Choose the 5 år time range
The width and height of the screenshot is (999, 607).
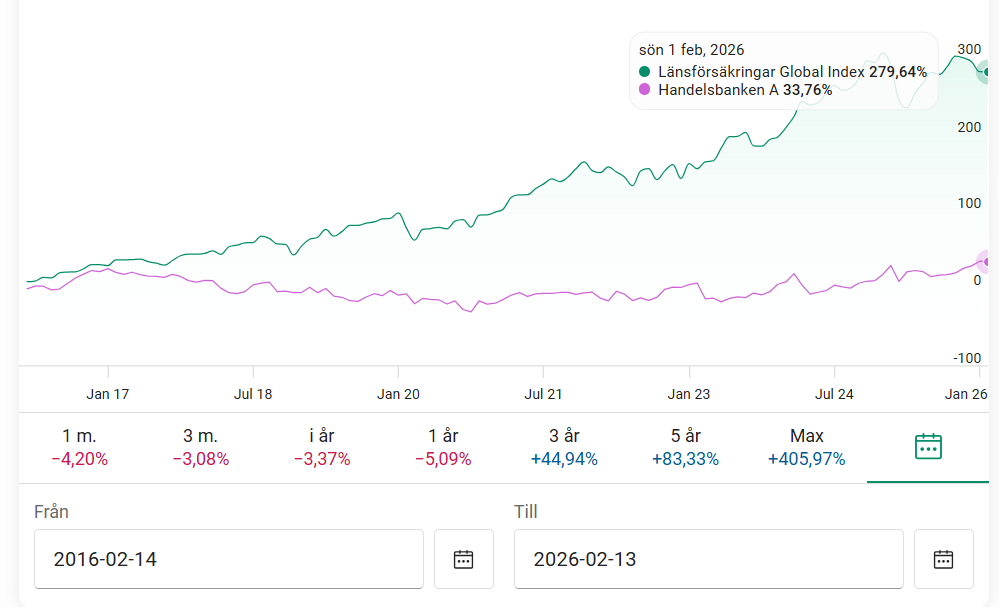click(685, 447)
